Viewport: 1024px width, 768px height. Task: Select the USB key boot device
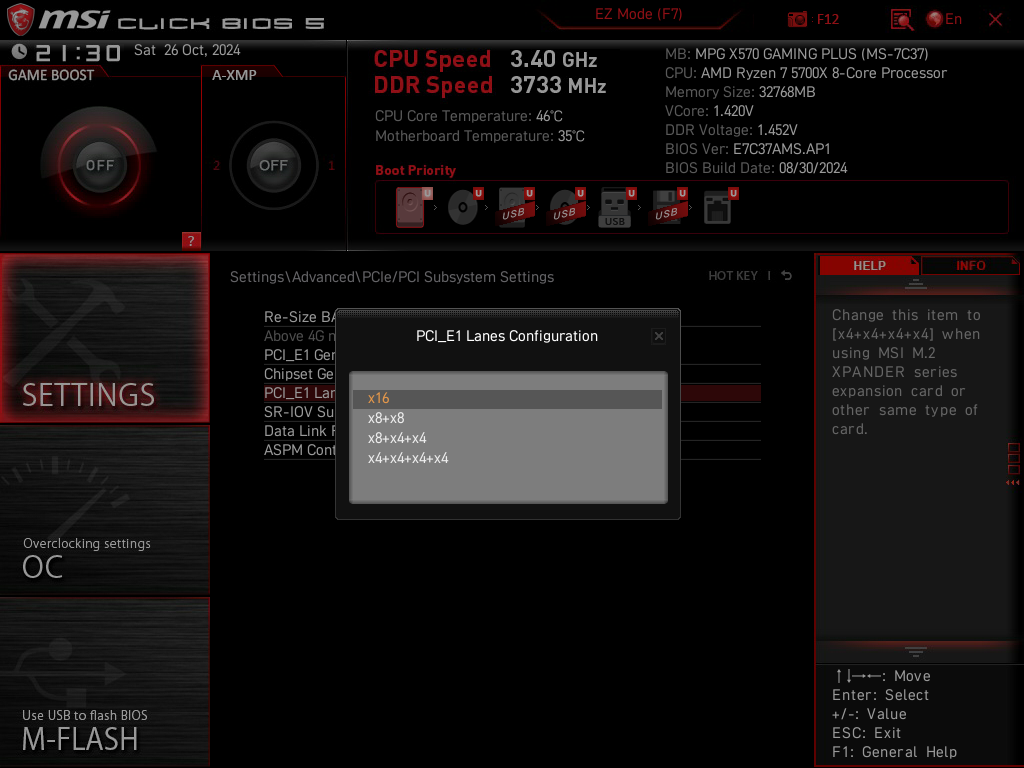tap(617, 207)
